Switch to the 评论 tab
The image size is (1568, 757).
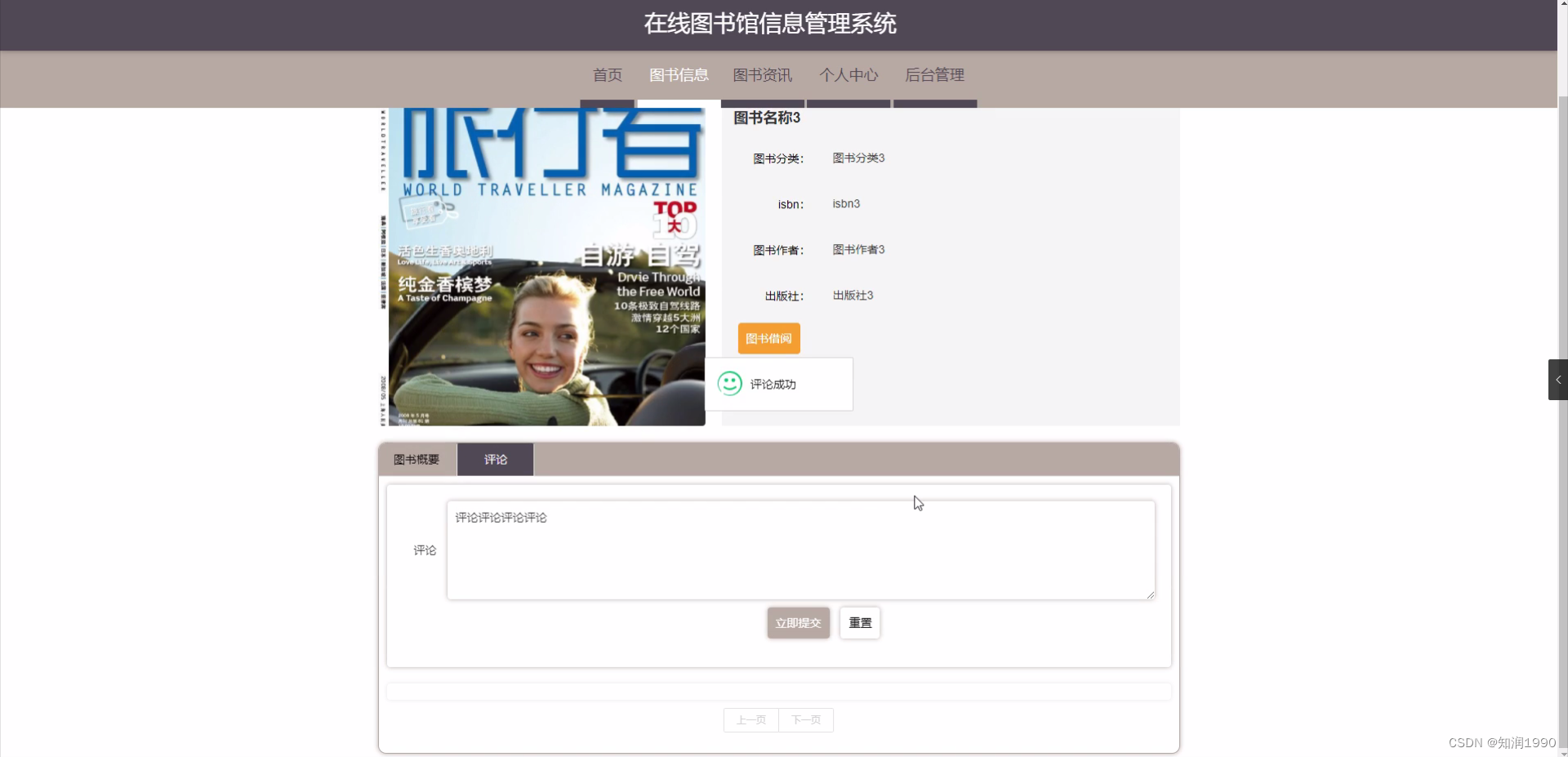click(495, 459)
